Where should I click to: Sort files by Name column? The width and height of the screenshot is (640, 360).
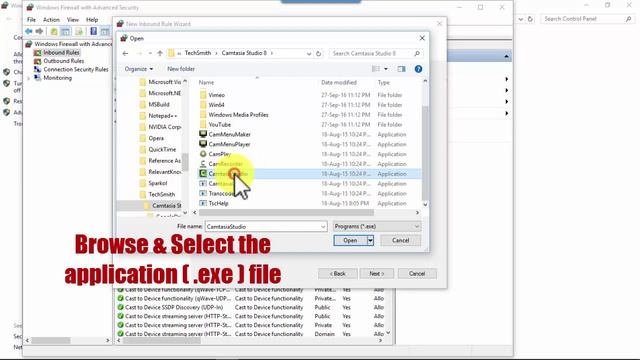click(207, 82)
